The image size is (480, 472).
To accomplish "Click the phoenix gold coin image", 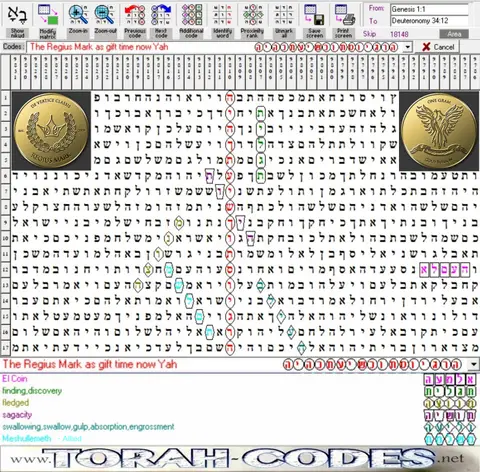I will point(439,131).
